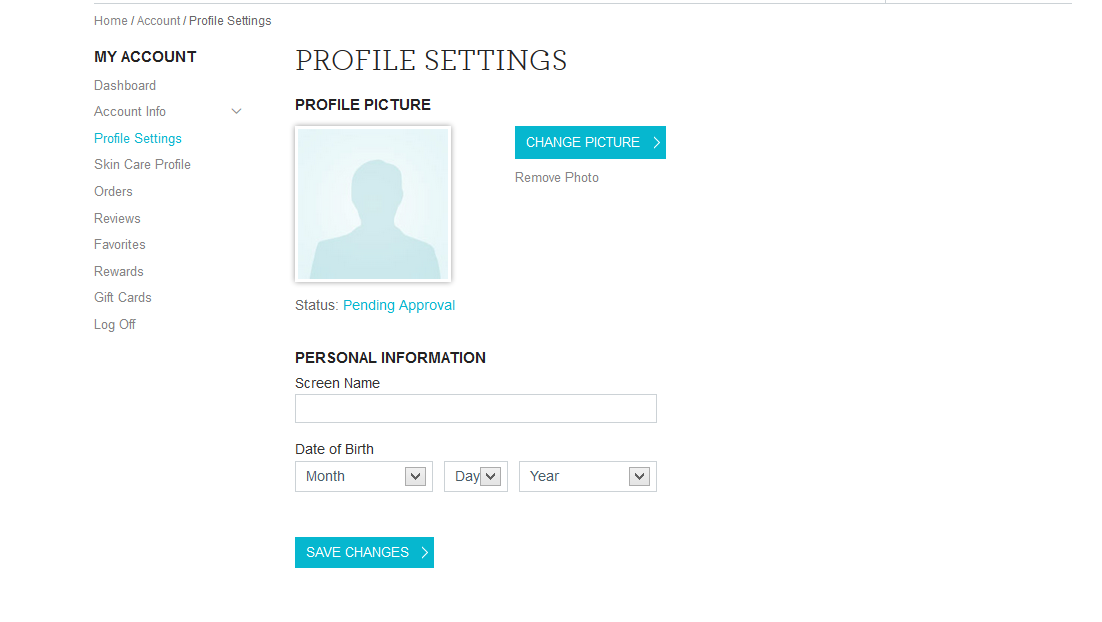Navigate to Orders in sidebar

(x=113, y=191)
